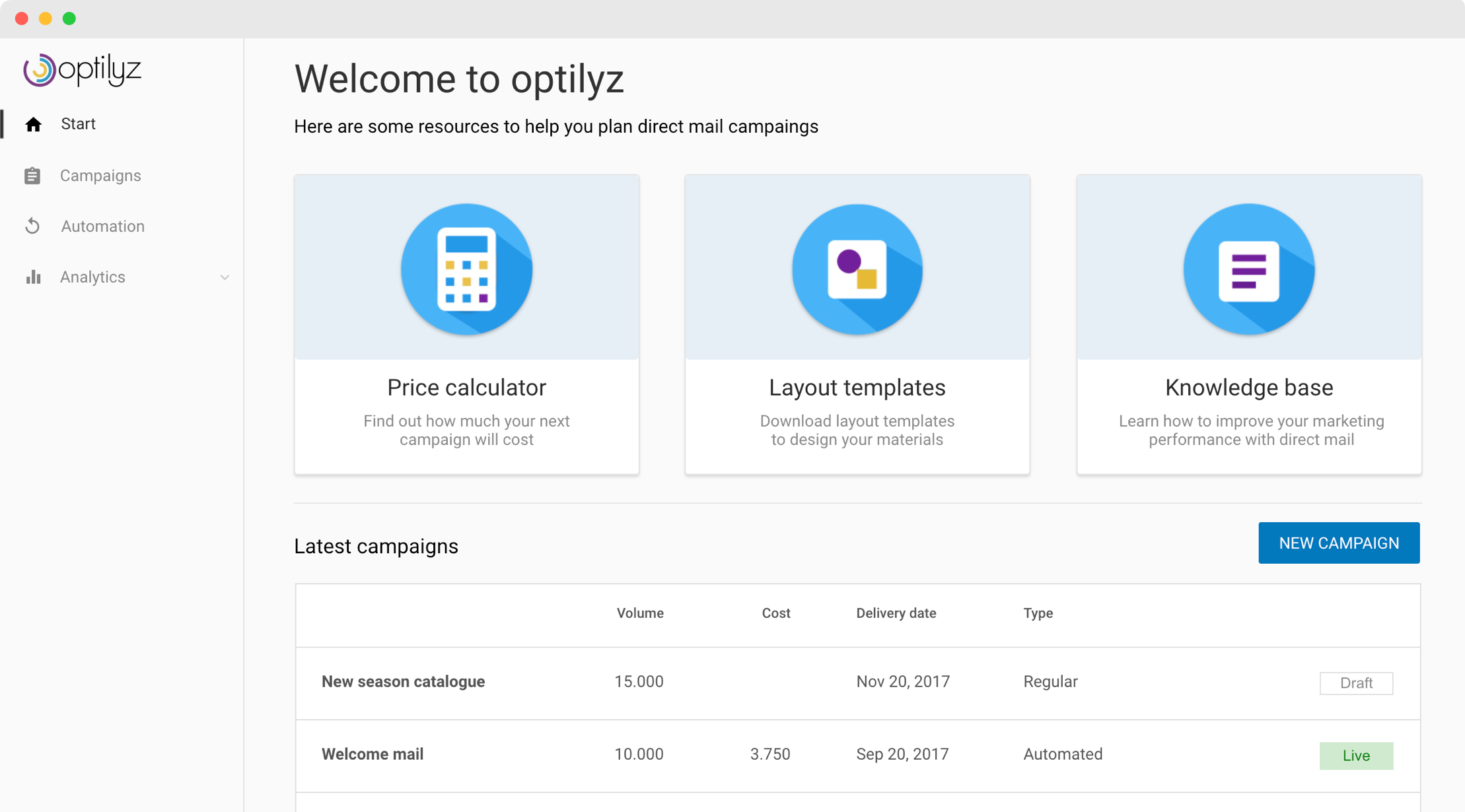1465x812 pixels.
Task: Click the Analytics bar chart icon
Action: tap(33, 277)
